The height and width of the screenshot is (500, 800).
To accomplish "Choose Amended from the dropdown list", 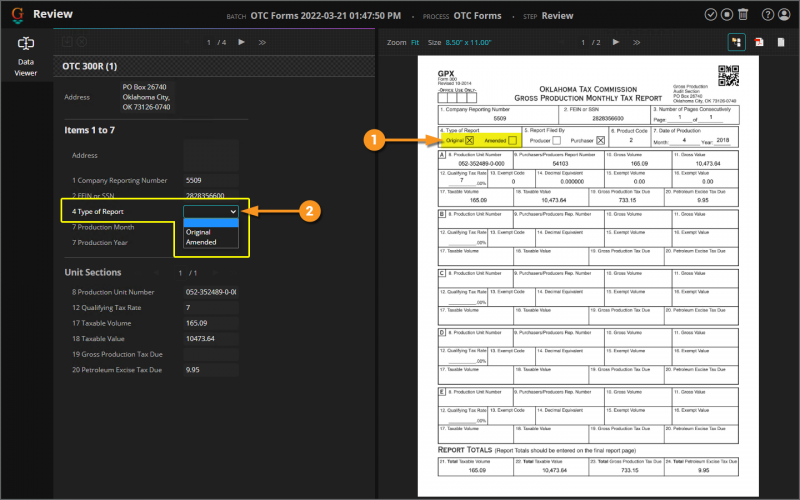I will [x=201, y=242].
